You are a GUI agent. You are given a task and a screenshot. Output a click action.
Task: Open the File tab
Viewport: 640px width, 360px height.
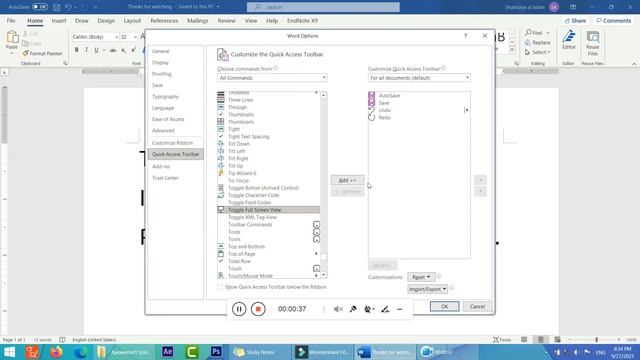[x=11, y=20]
